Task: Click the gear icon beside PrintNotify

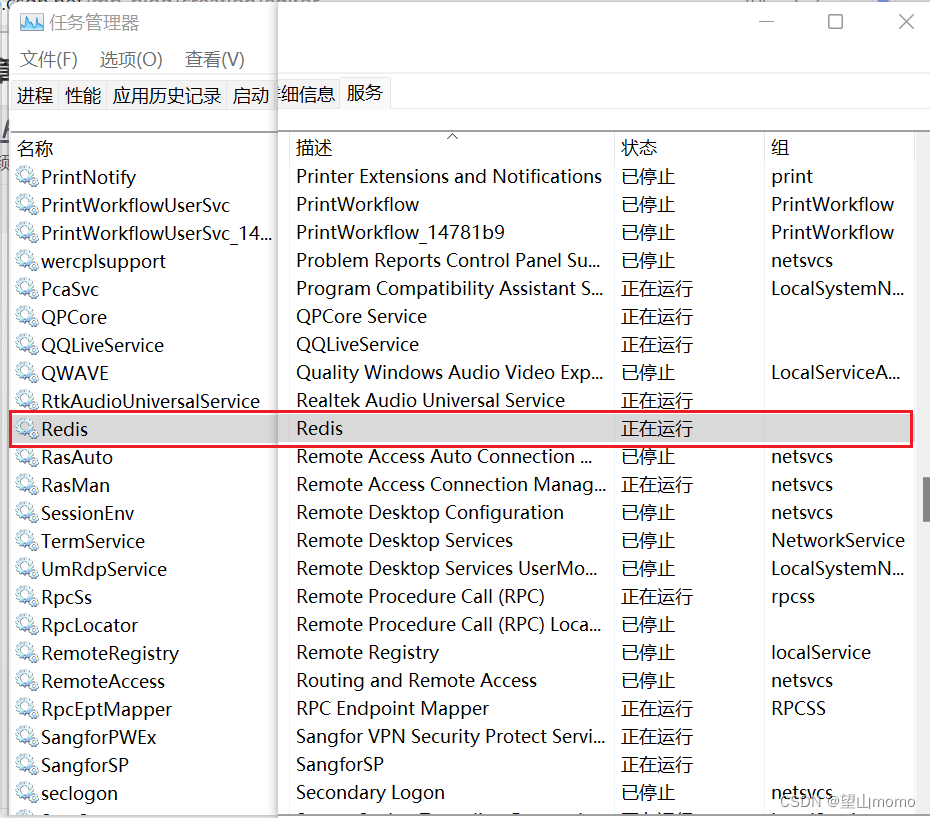Action: click(x=27, y=177)
